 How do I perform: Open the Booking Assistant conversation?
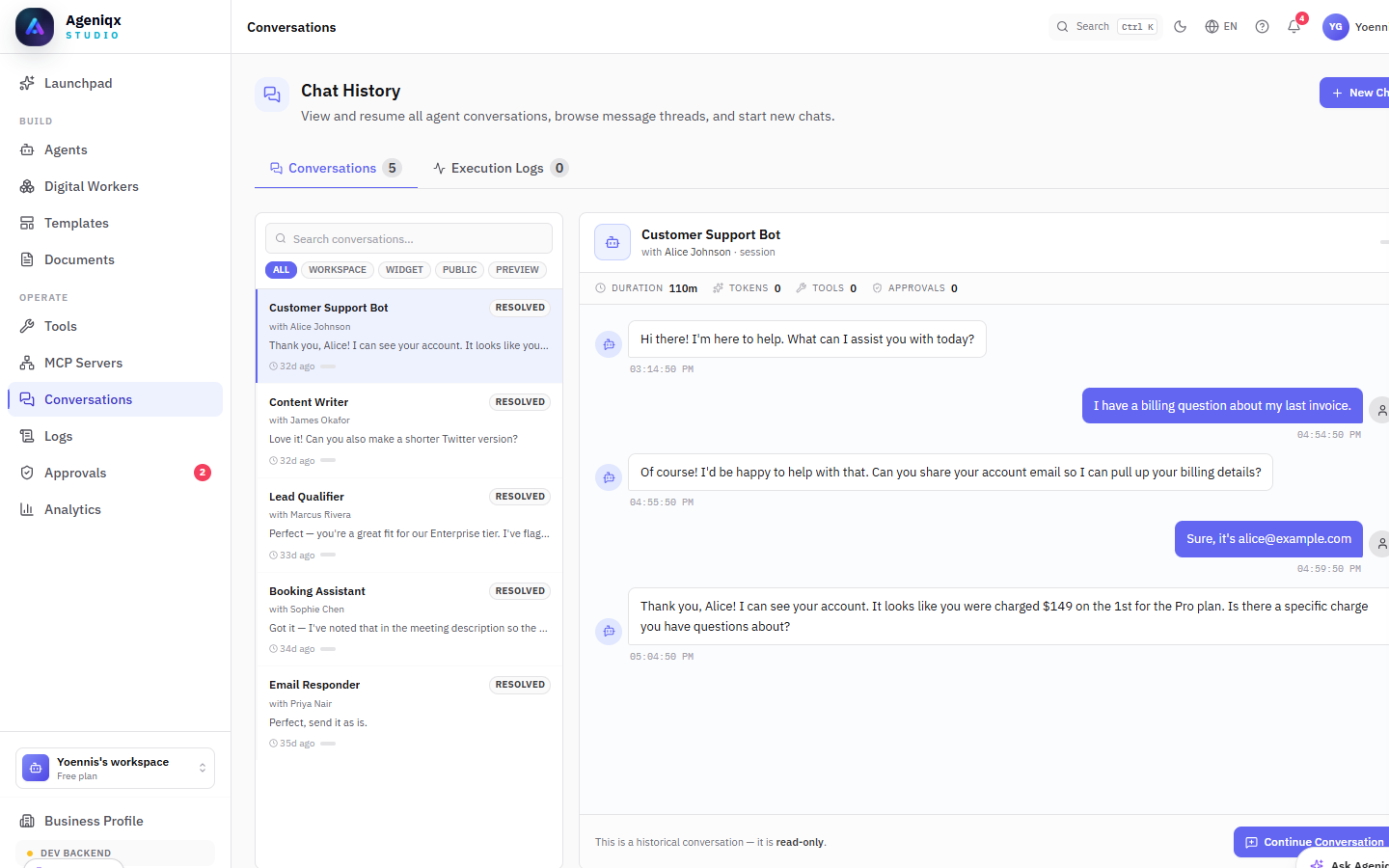pos(409,619)
